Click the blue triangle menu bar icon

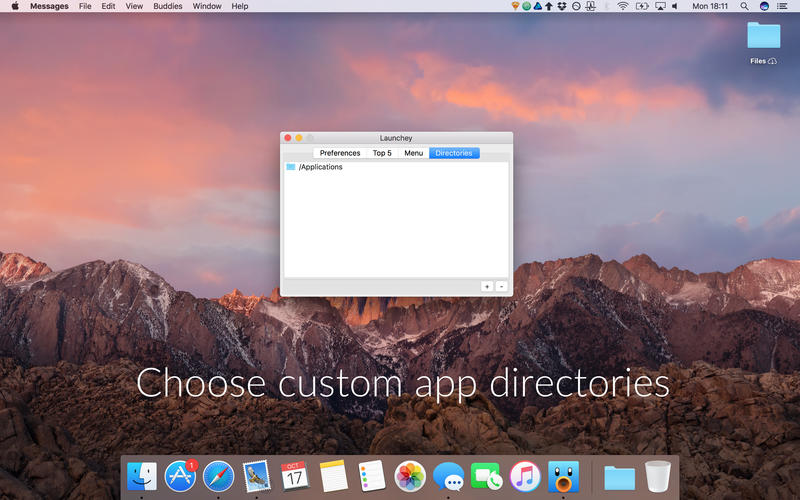point(538,6)
